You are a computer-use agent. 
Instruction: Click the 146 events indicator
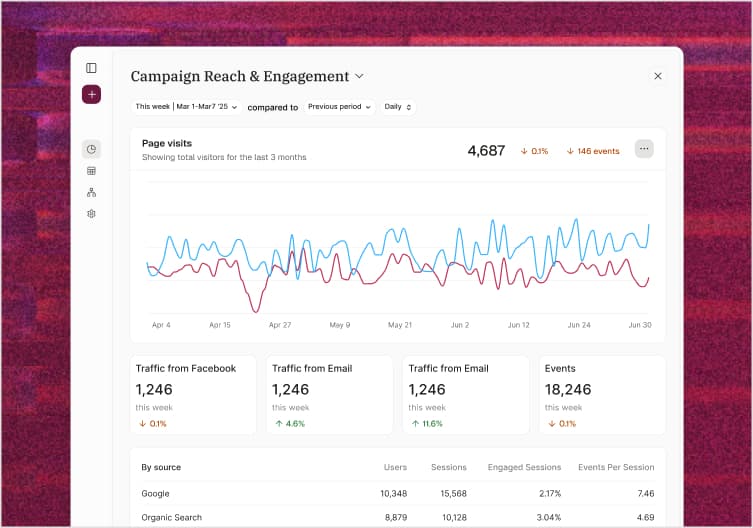tap(593, 151)
